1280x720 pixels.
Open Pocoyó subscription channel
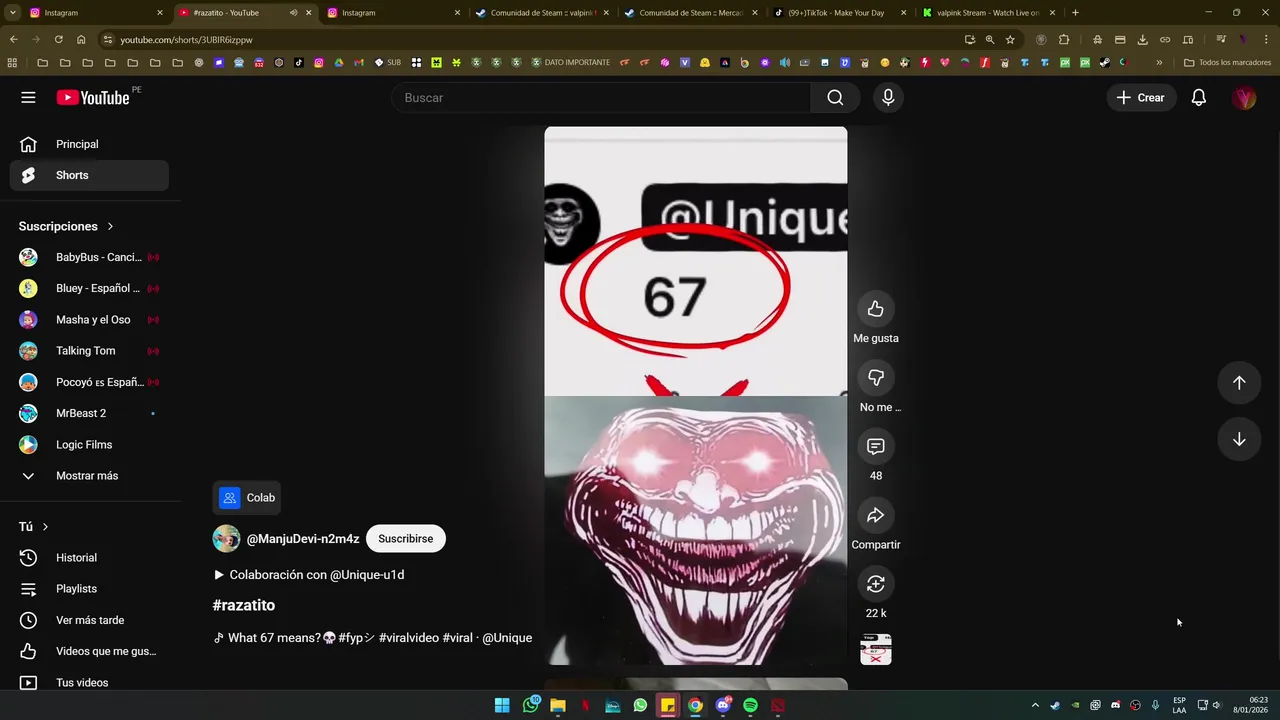click(x=89, y=382)
